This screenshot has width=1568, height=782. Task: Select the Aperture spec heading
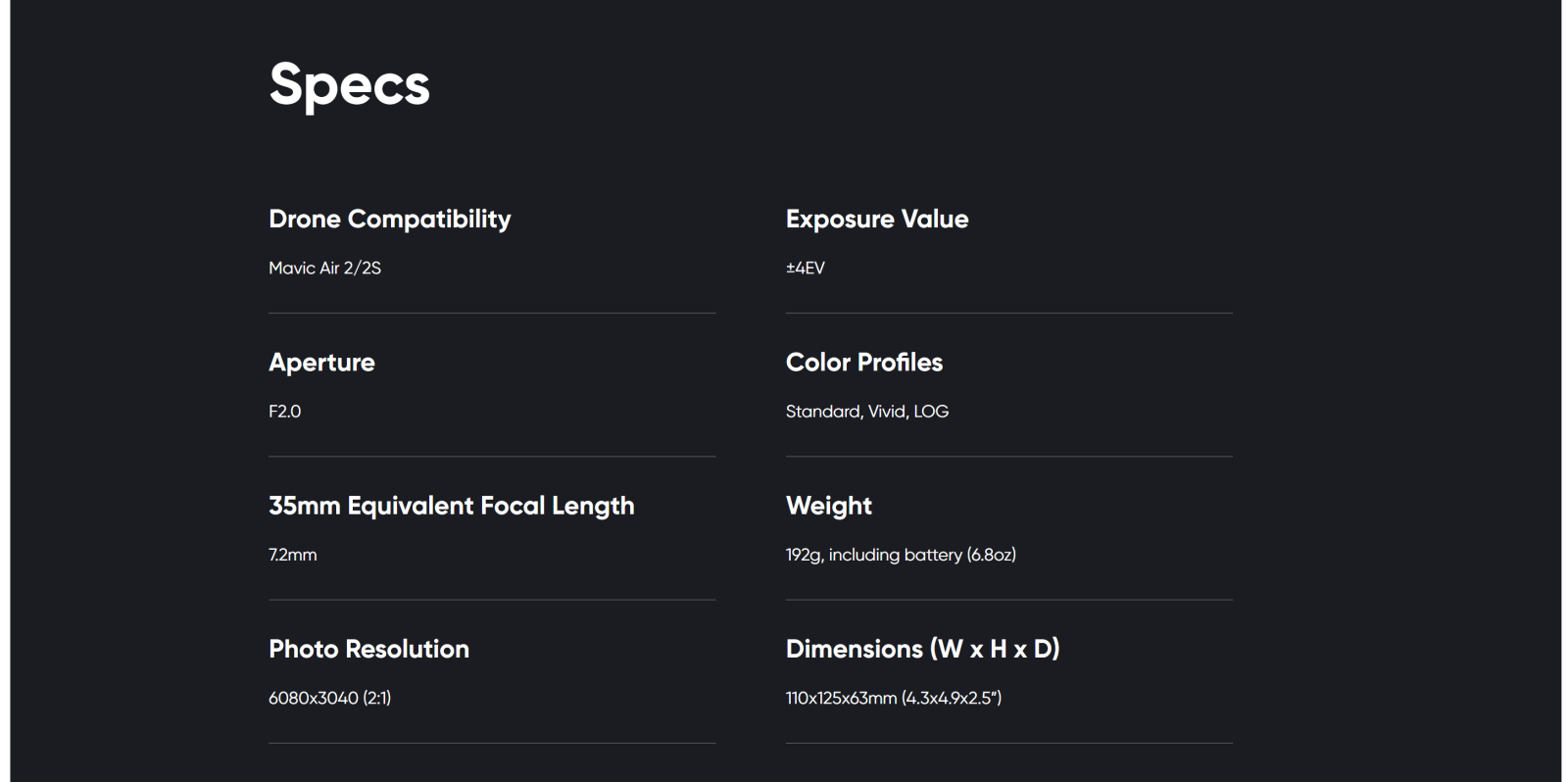point(321,363)
